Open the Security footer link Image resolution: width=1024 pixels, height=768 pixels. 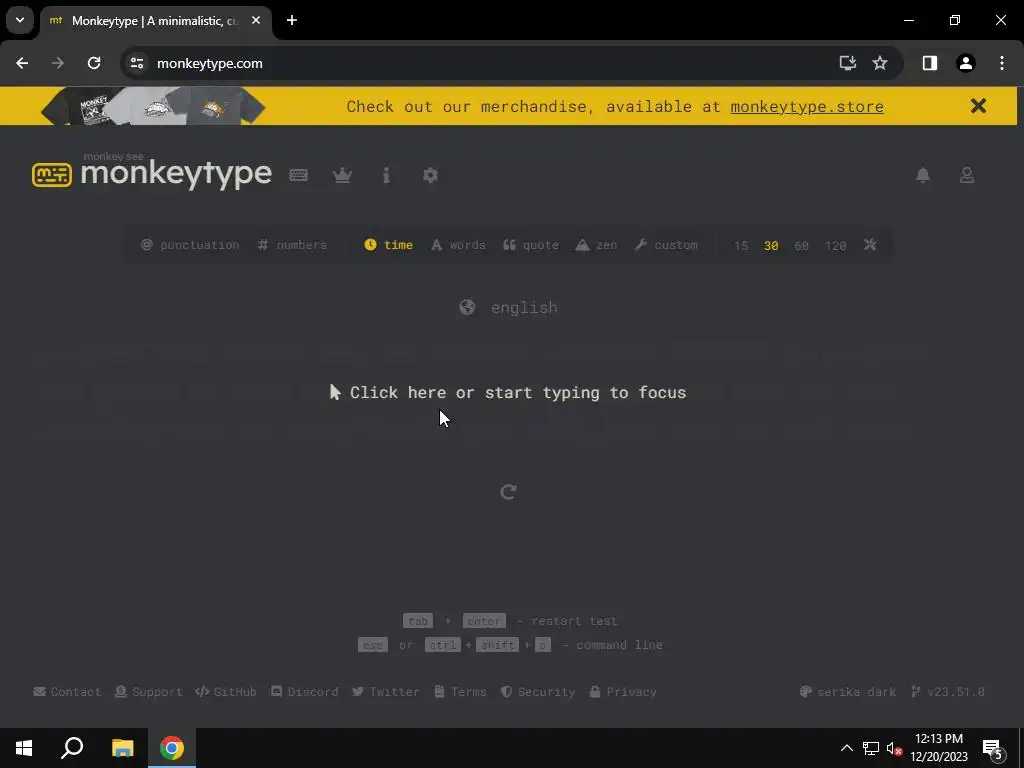tap(538, 692)
